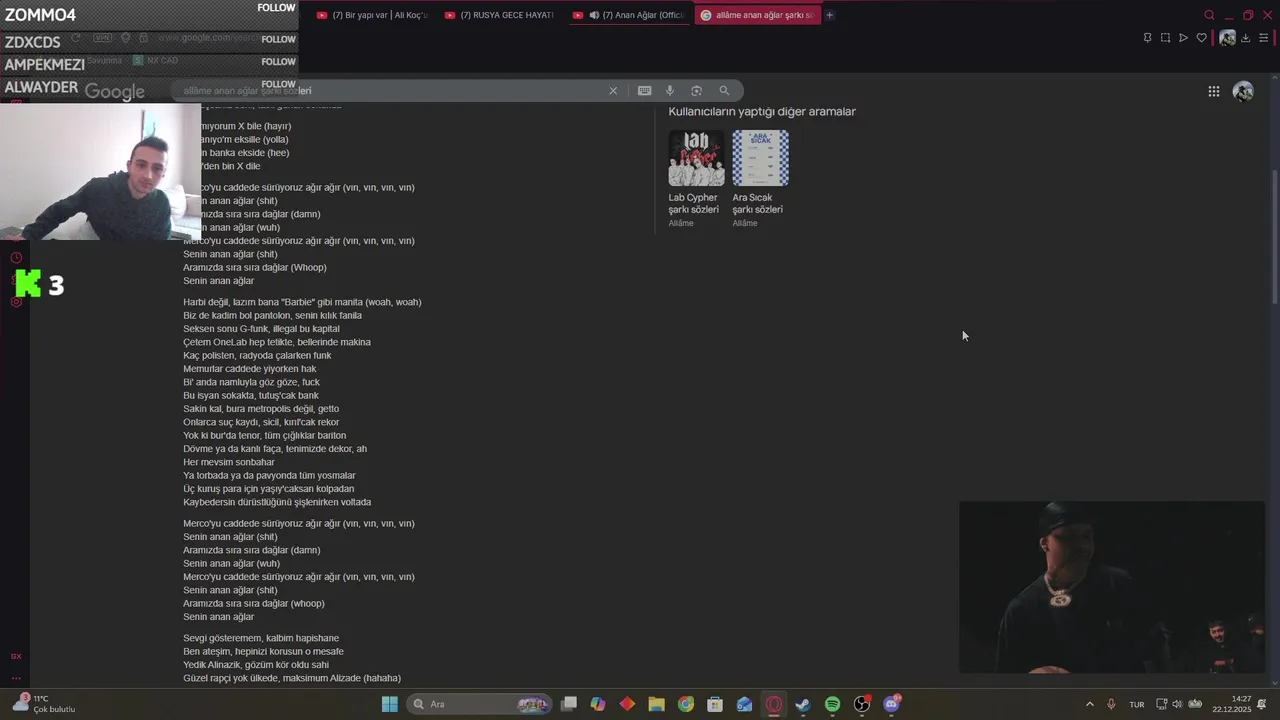The height and width of the screenshot is (720, 1280).
Task: Open the on-screen keyboard input tool
Action: coord(645,91)
